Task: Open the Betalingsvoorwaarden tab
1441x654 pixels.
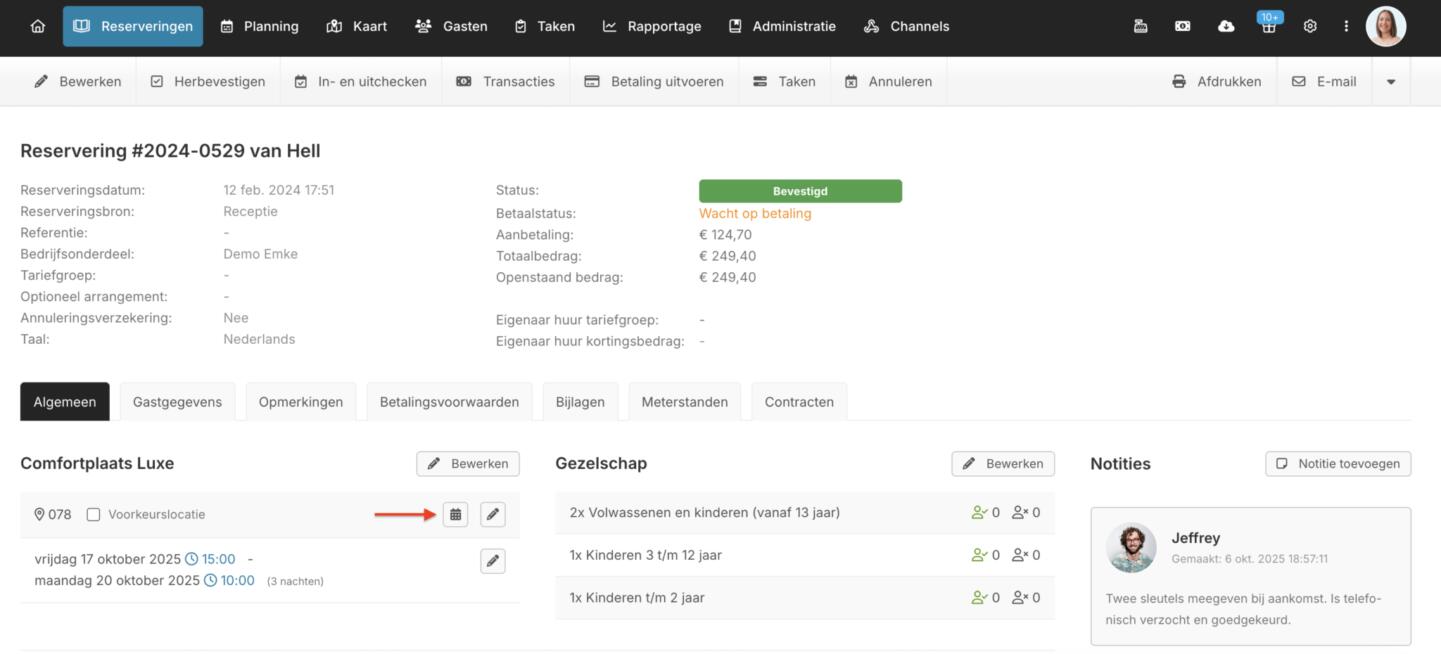Action: click(x=449, y=402)
